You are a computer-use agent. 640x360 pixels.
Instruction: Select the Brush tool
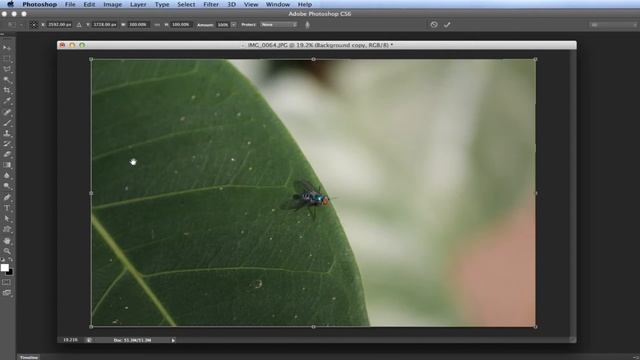[x=7, y=122]
